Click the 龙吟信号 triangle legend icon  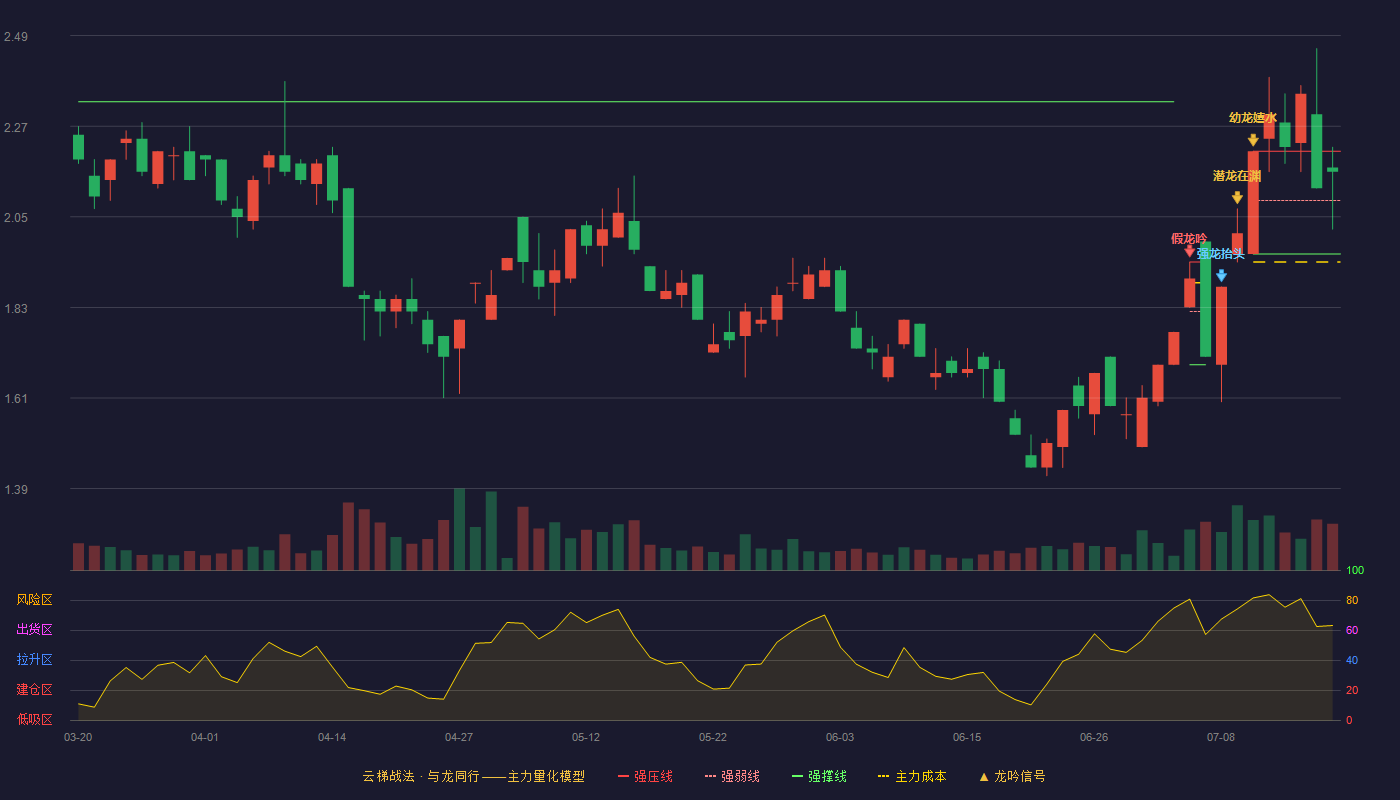tap(983, 777)
